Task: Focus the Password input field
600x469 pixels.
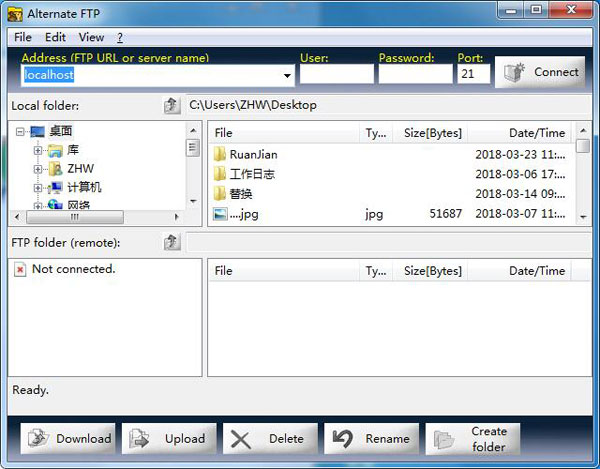Action: [x=416, y=73]
